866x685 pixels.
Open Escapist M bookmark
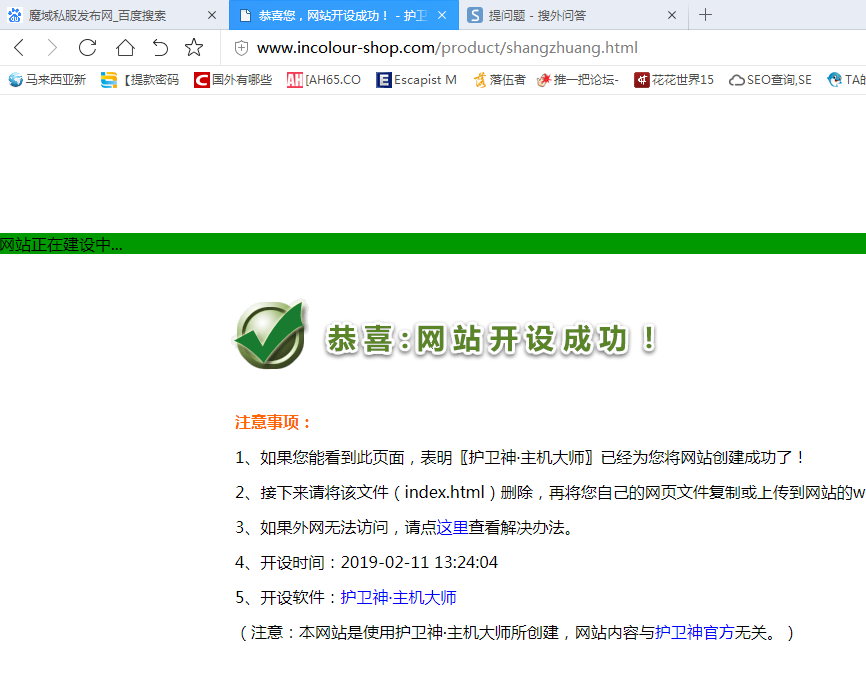pyautogui.click(x=416, y=80)
